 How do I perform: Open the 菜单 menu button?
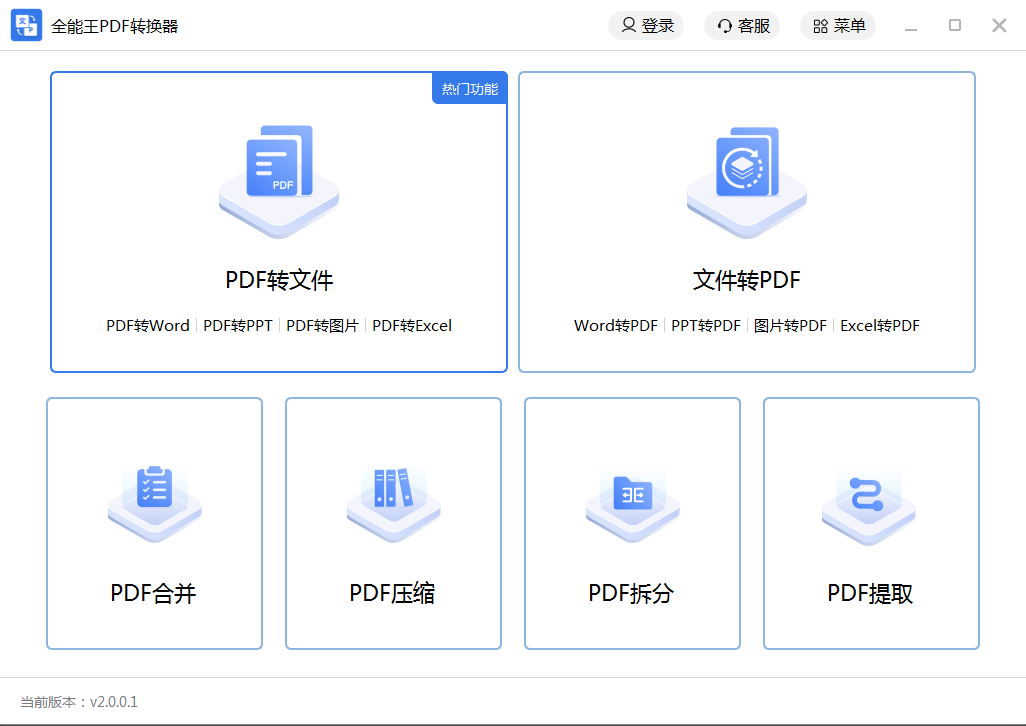[838, 26]
